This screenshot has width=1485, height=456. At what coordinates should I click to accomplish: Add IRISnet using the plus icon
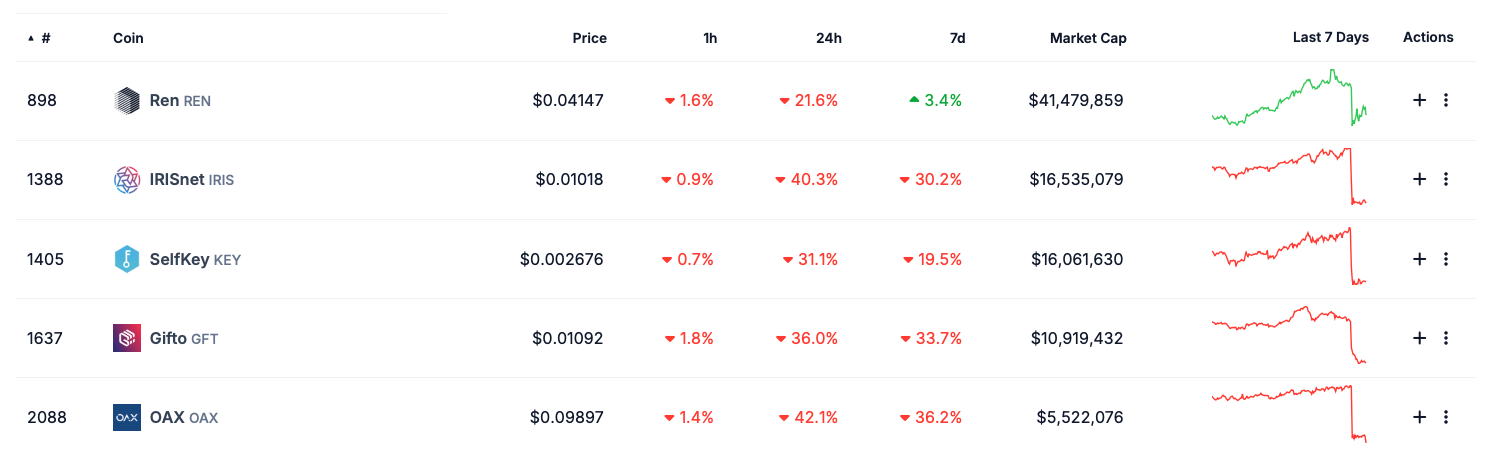click(x=1418, y=179)
